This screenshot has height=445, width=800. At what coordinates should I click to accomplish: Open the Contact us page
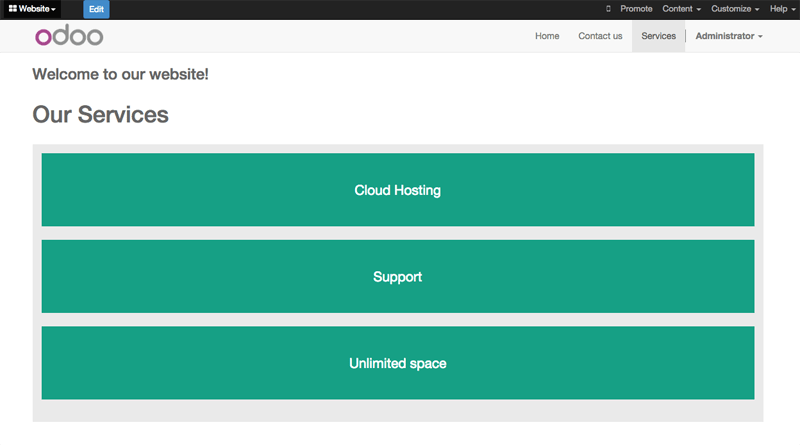point(600,36)
